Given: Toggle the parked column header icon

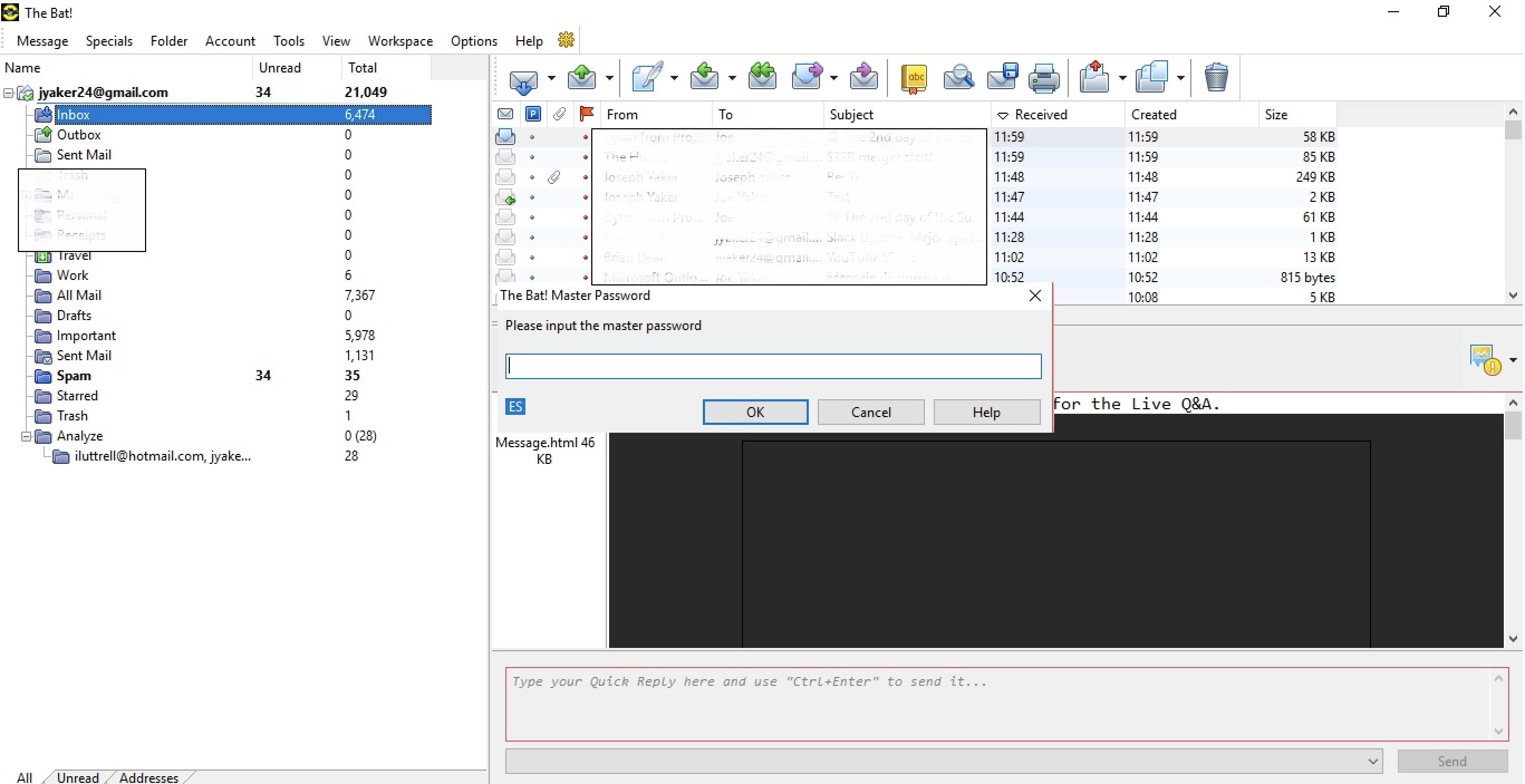Looking at the screenshot, I should click(533, 114).
